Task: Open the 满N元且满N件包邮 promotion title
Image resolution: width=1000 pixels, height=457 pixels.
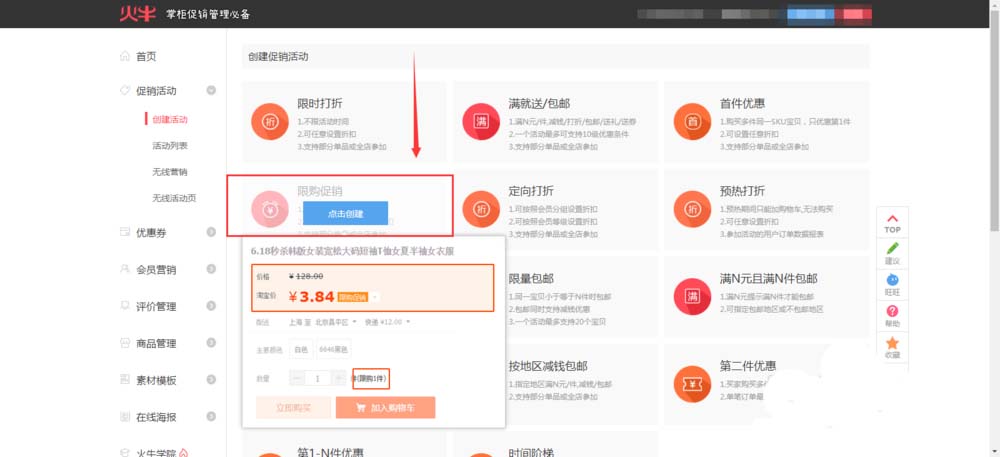Action: [x=768, y=279]
